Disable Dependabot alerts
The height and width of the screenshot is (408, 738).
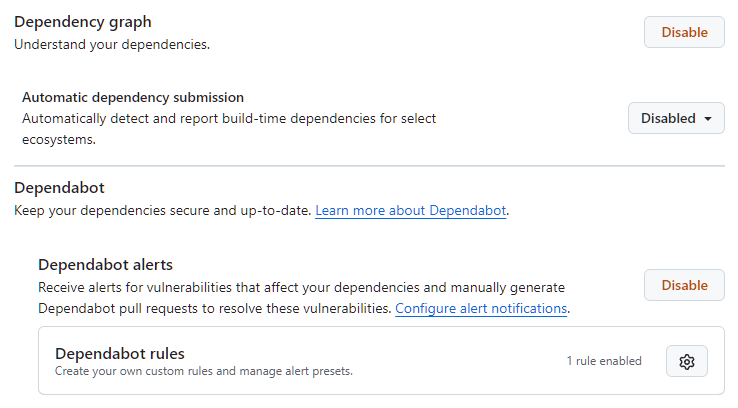click(x=684, y=285)
